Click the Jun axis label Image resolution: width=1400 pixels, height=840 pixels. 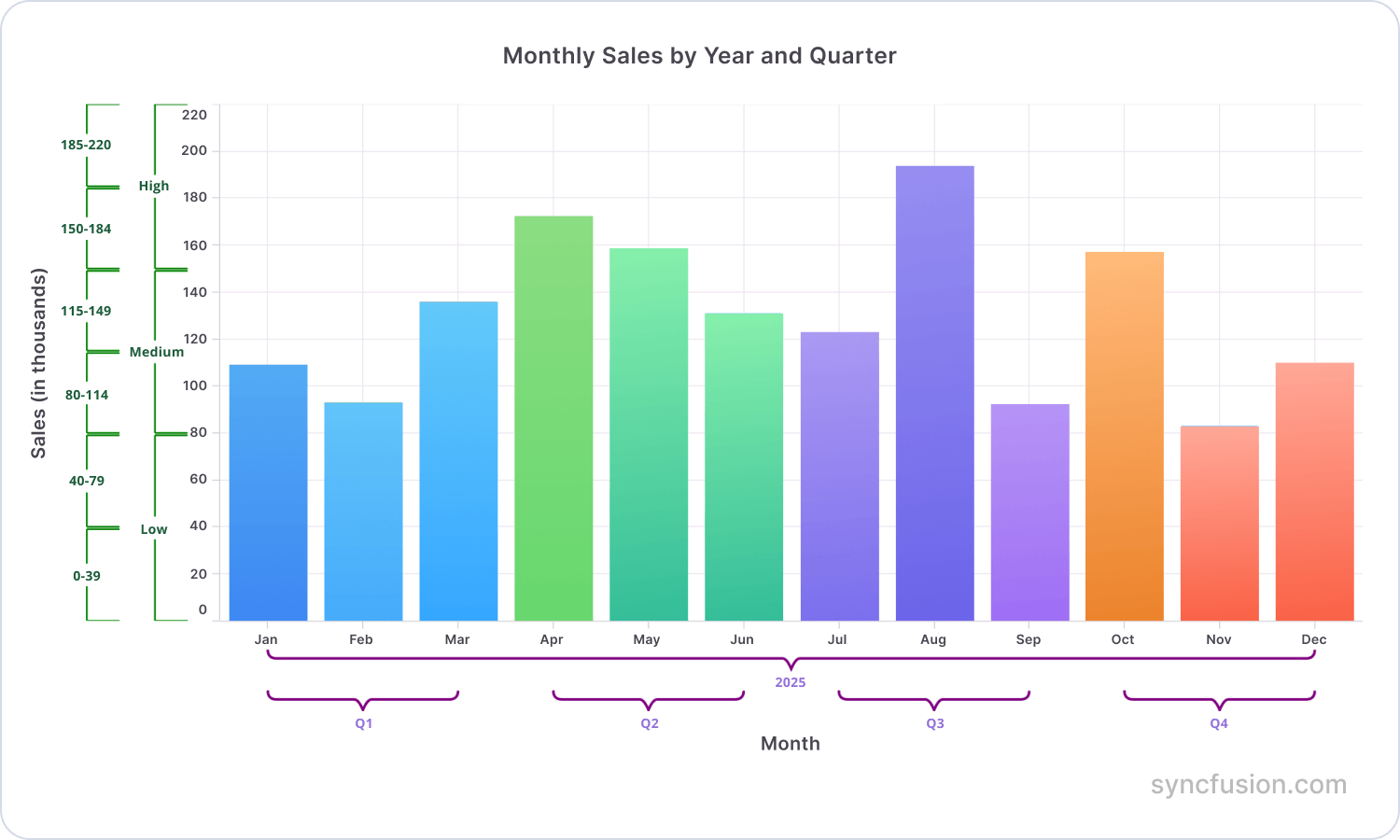pos(742,639)
